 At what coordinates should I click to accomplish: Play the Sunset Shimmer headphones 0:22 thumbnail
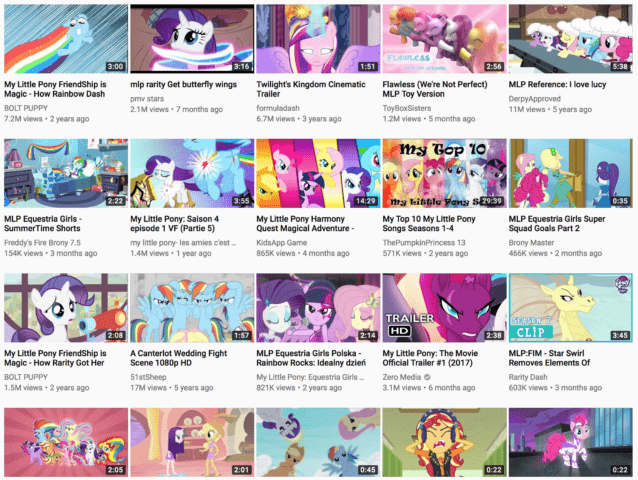444,442
